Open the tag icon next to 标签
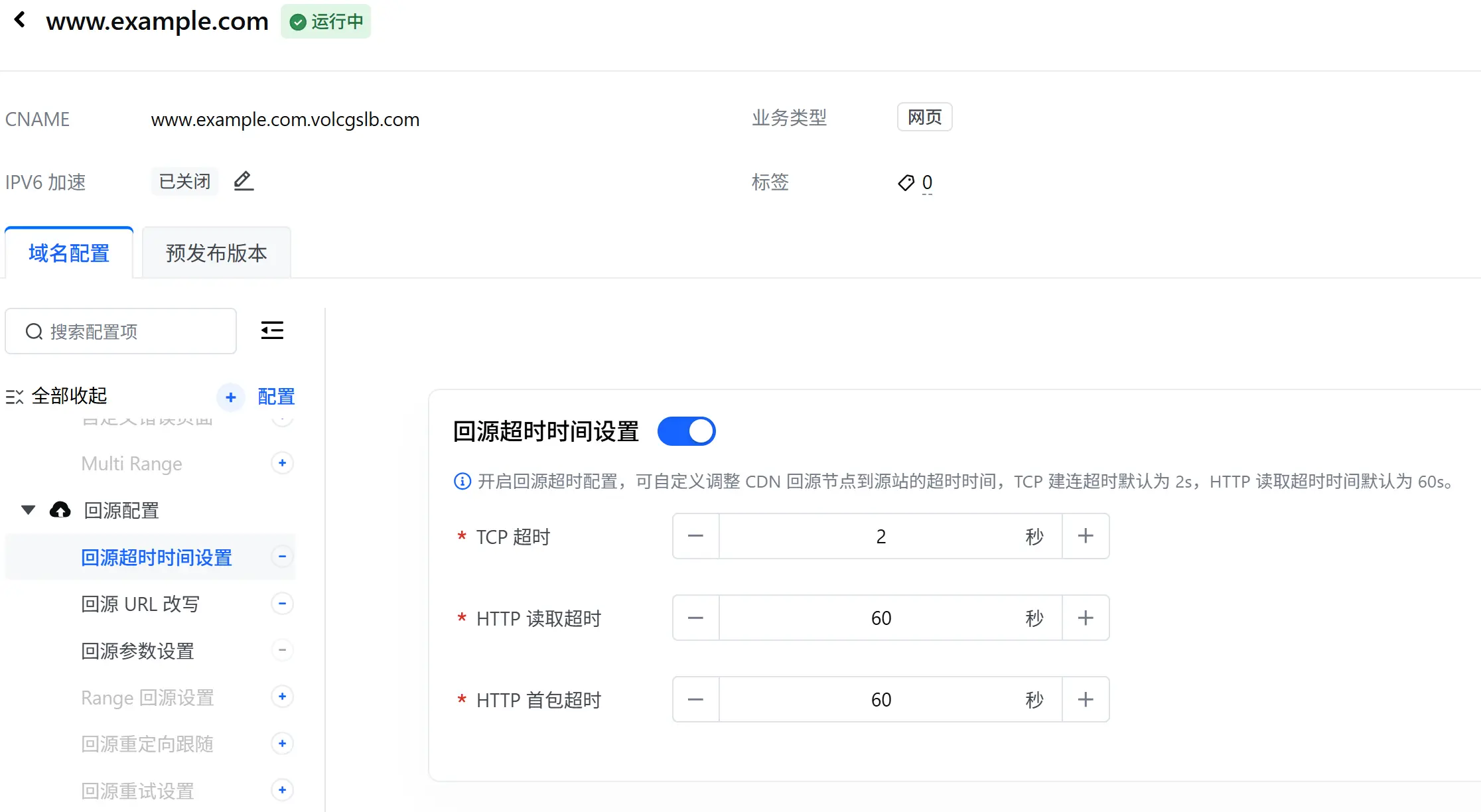 pos(906,182)
